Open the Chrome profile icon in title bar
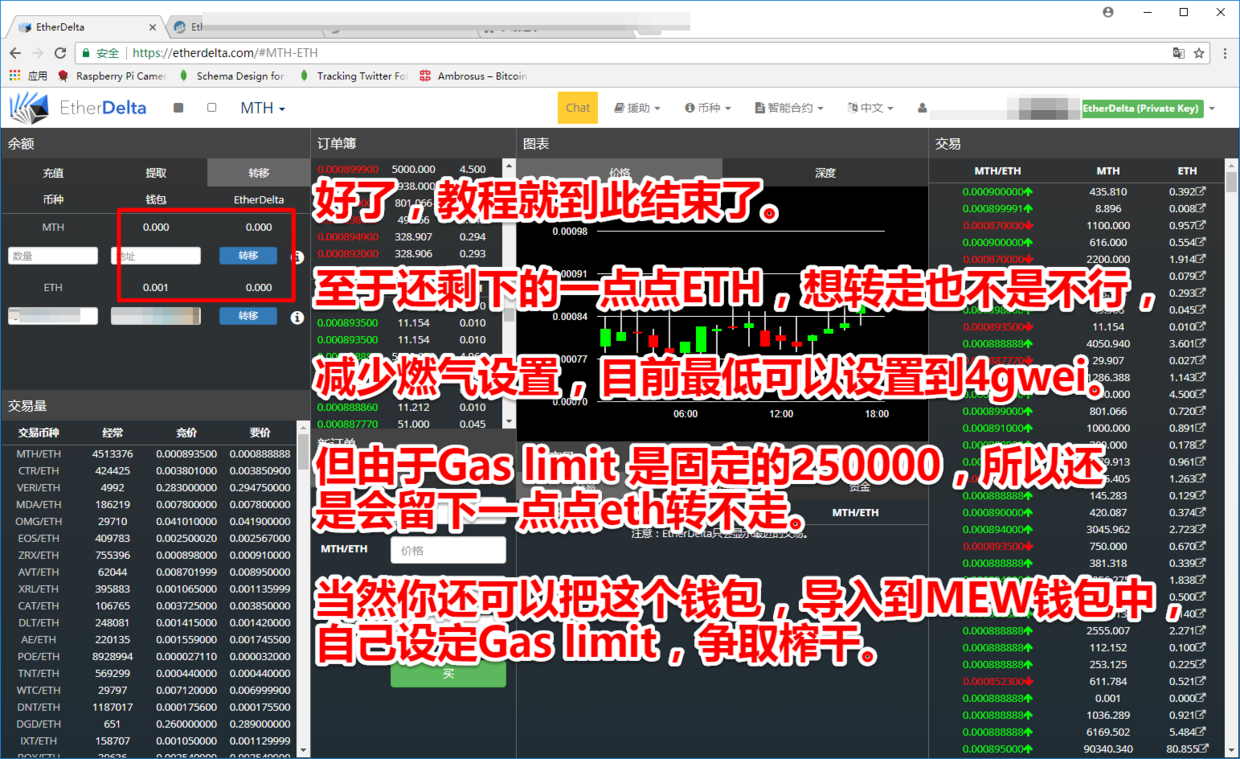1240x759 pixels. [1108, 12]
